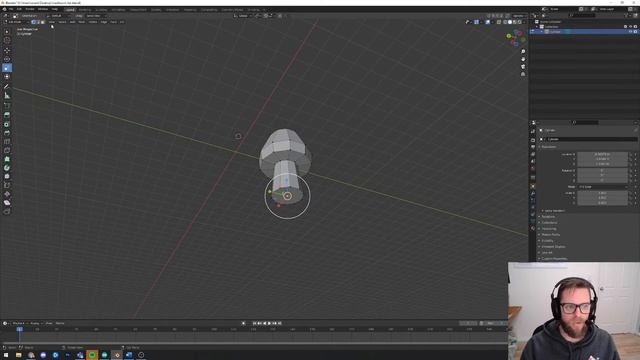Select the Shrink/Fatten tool

coord(7,194)
